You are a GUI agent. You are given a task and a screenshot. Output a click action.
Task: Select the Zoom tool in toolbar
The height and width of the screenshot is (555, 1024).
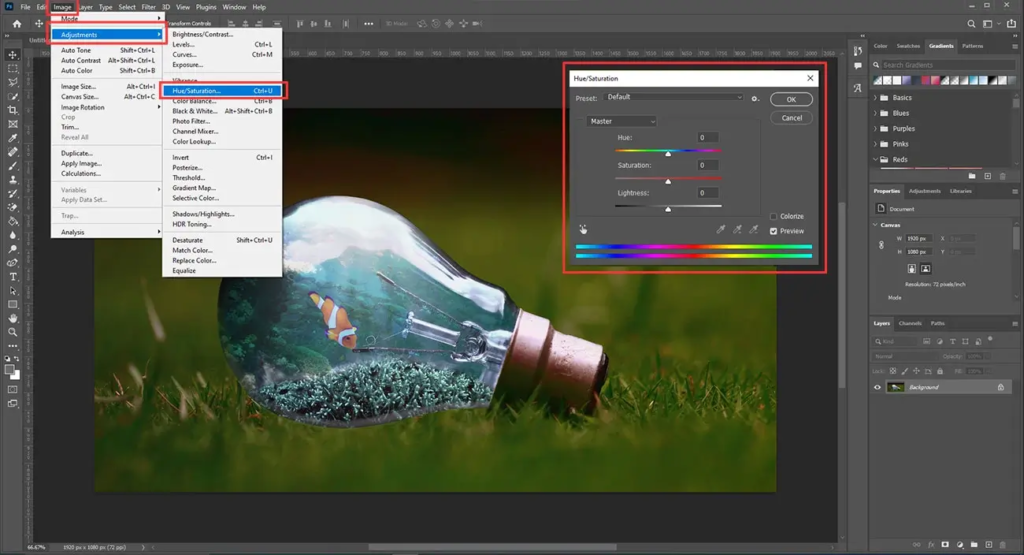12,332
